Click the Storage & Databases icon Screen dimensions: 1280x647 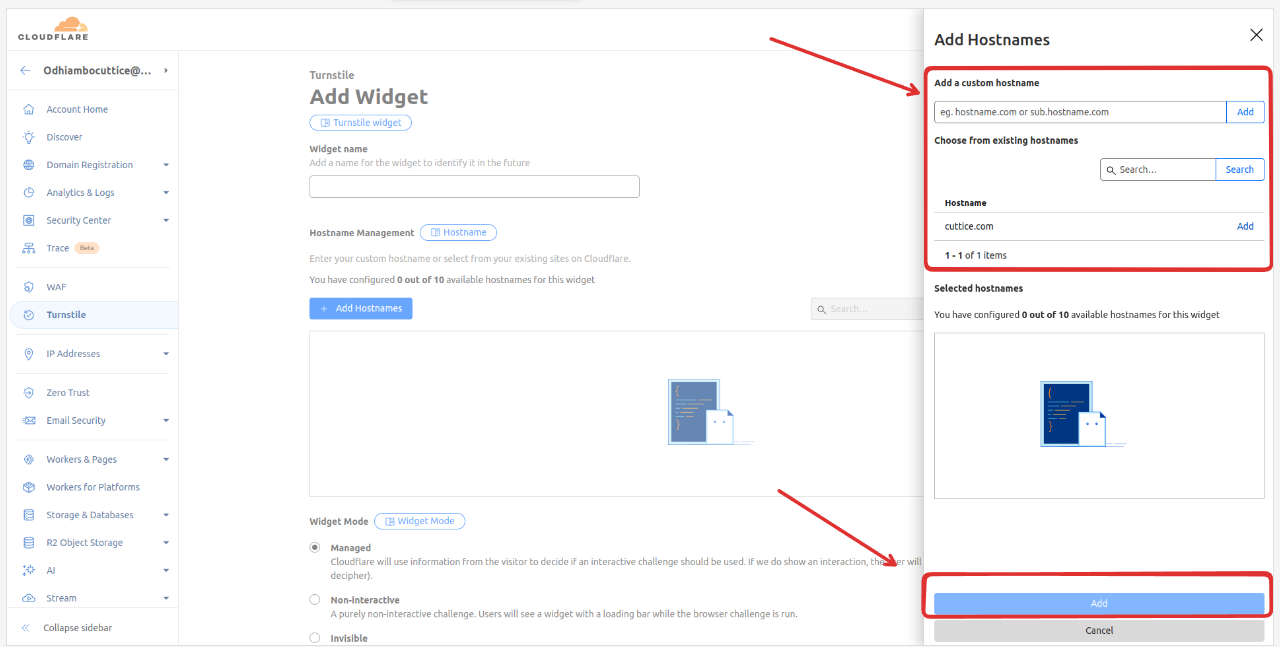tap(28, 515)
